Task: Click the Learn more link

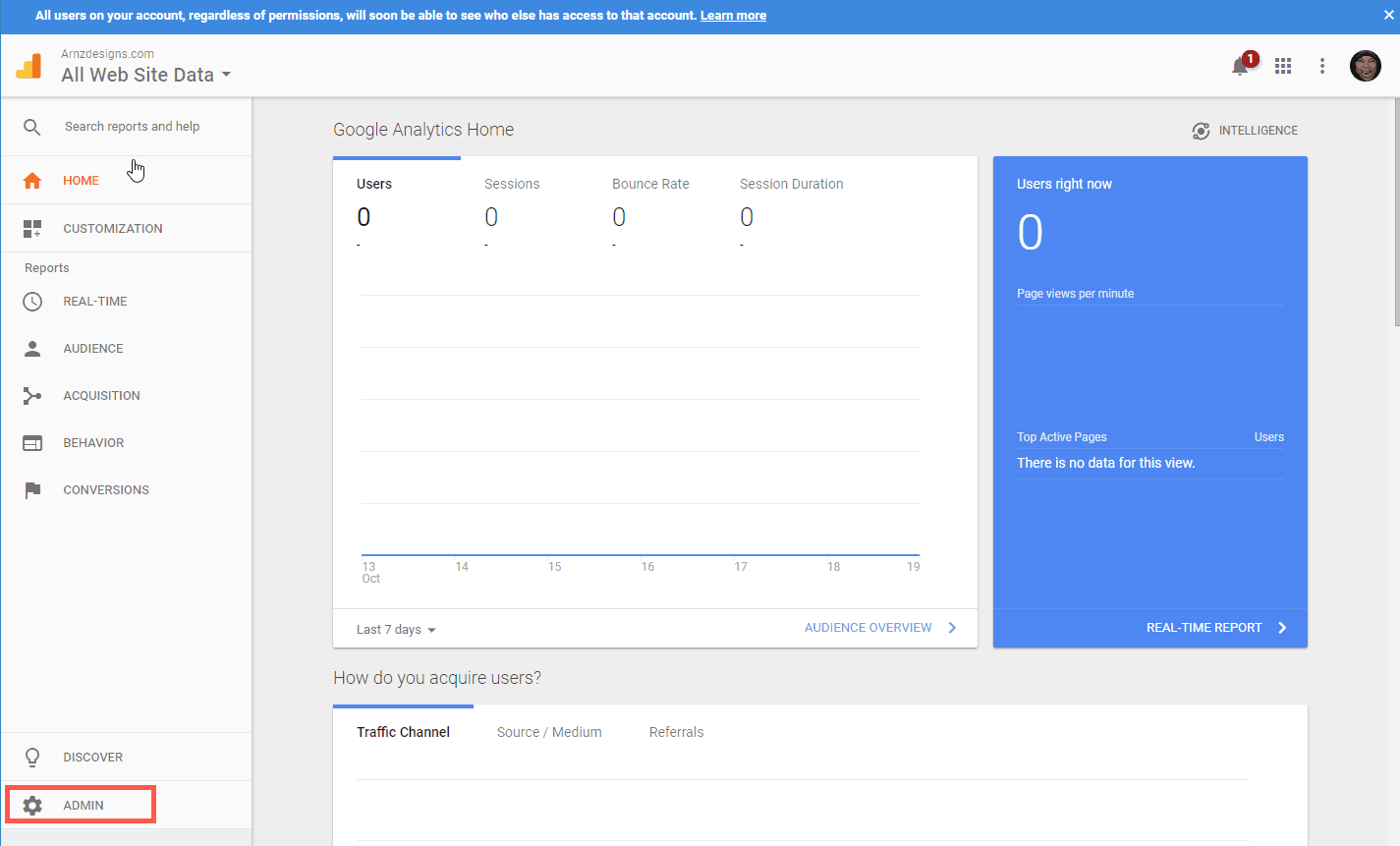Action: point(733,16)
